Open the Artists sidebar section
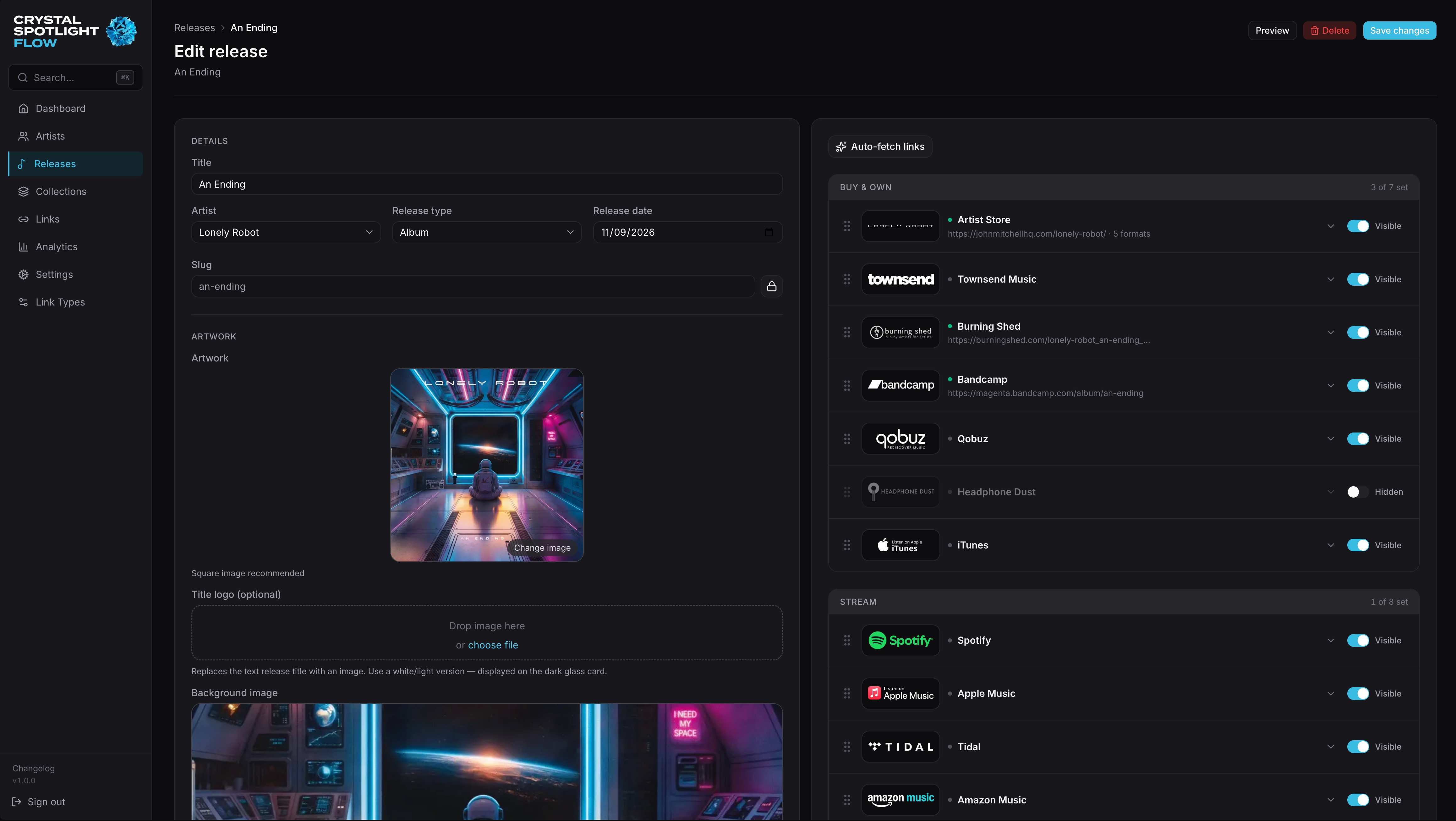The width and height of the screenshot is (1456, 821). pyautogui.click(x=76, y=136)
